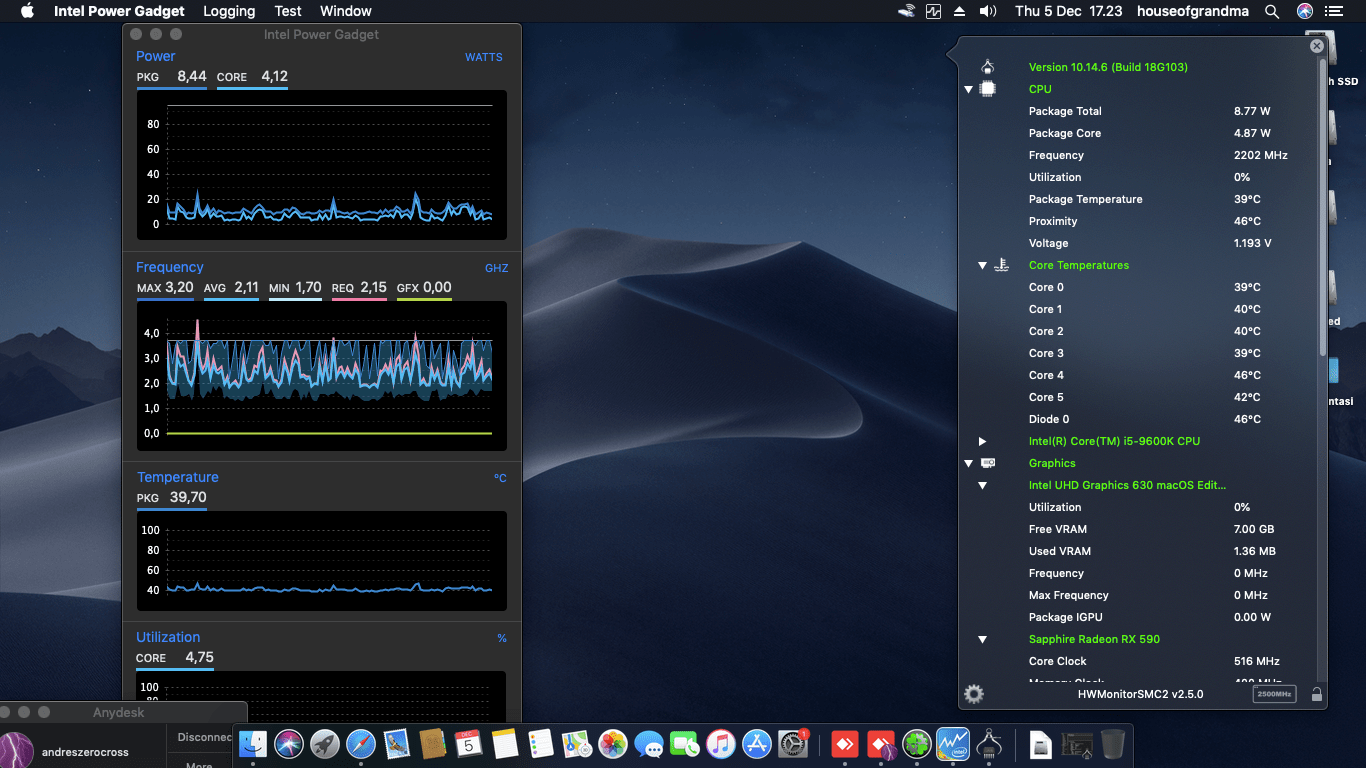Click the 1.193 V voltage value

(x=1253, y=243)
